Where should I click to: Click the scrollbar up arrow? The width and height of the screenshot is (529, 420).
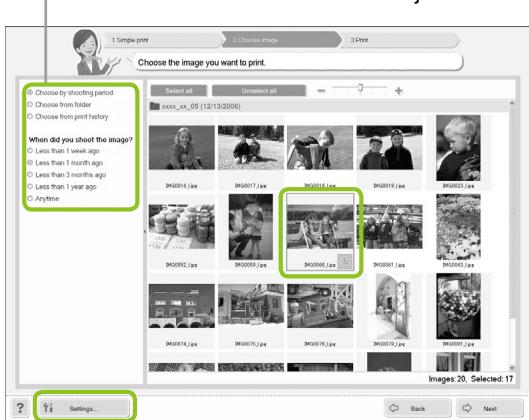[x=512, y=103]
